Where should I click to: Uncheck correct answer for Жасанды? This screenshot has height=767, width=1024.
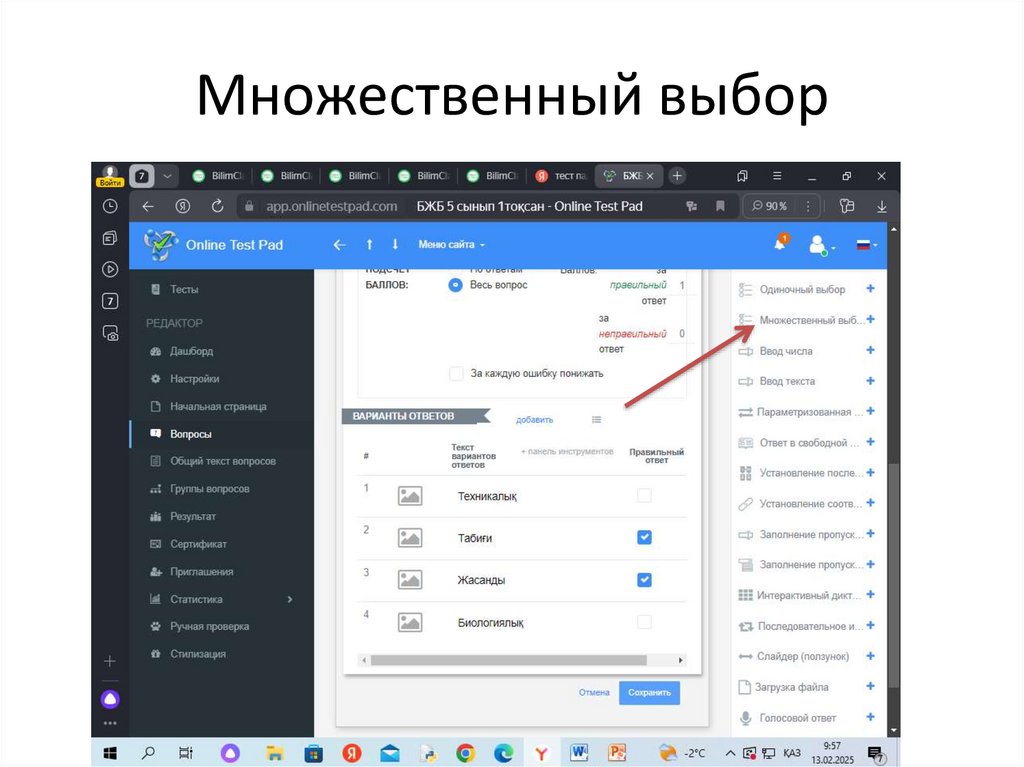[644, 579]
